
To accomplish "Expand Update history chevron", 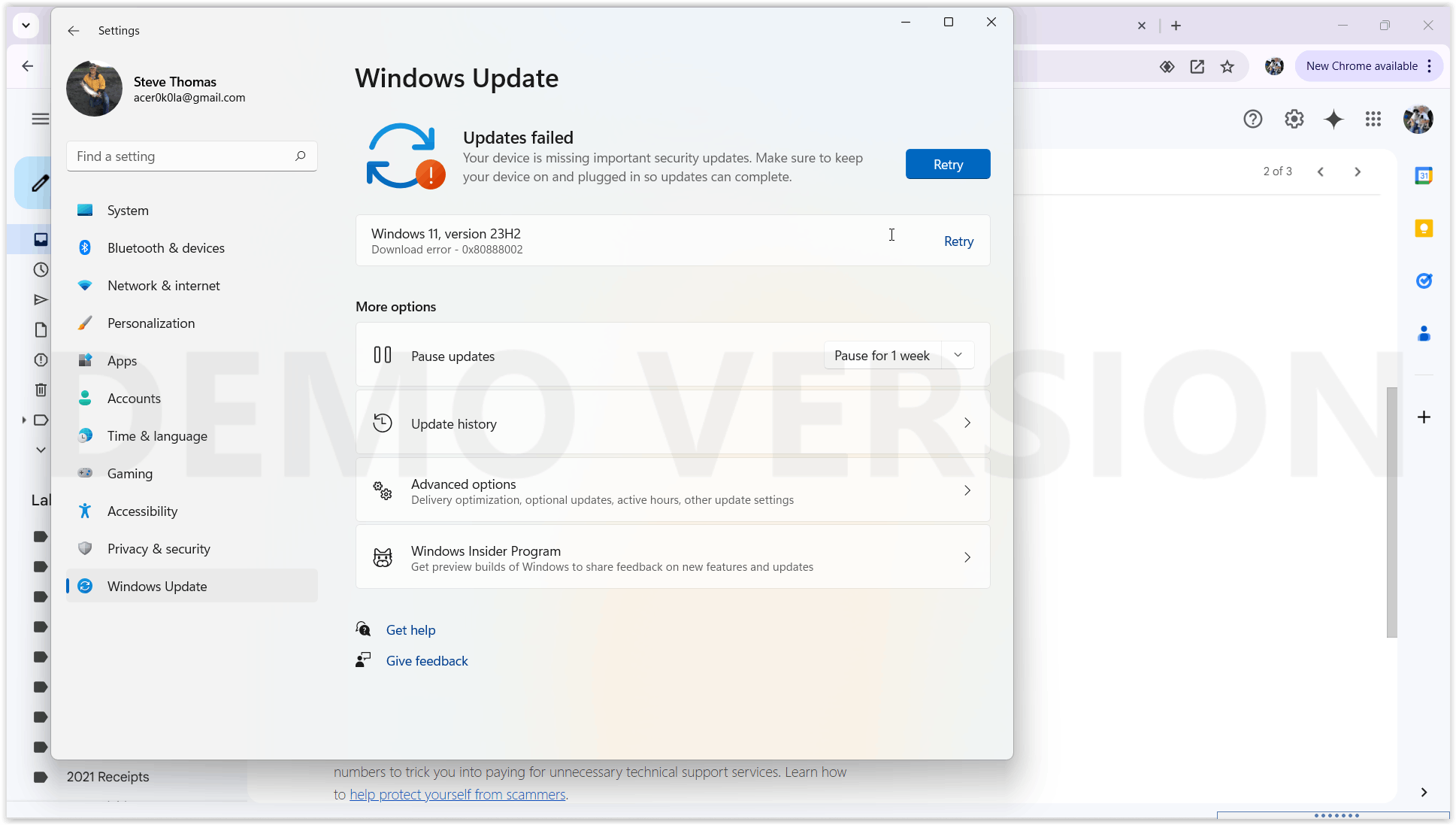I will 967,423.
